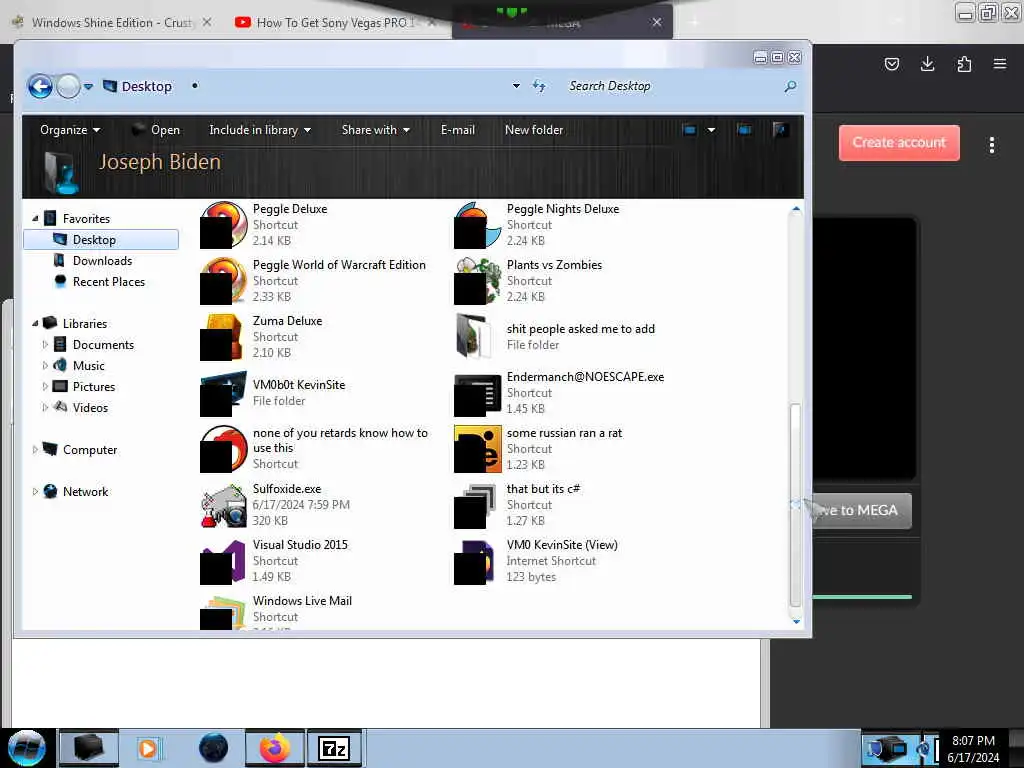Click the change view icon in toolbar
The width and height of the screenshot is (1024, 768).
click(689, 130)
